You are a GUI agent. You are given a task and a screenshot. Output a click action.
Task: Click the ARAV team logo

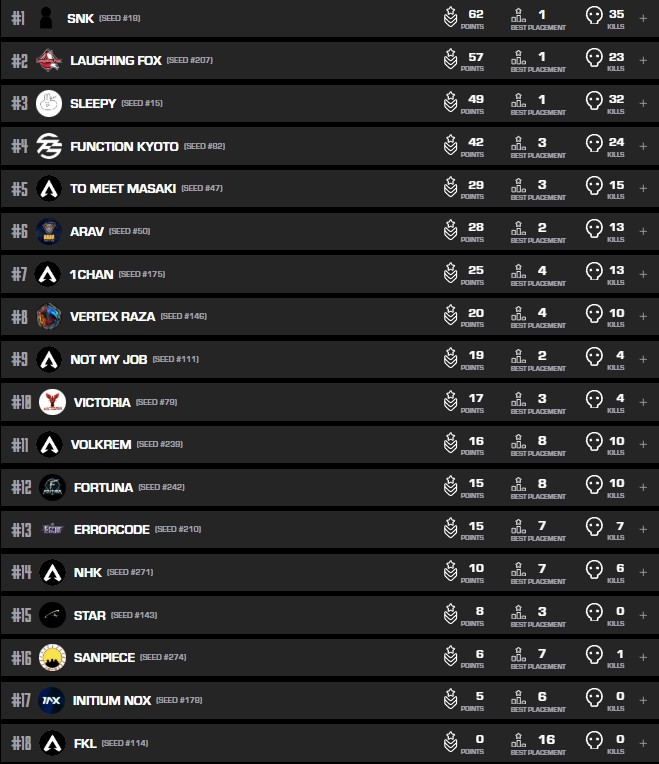coord(49,231)
